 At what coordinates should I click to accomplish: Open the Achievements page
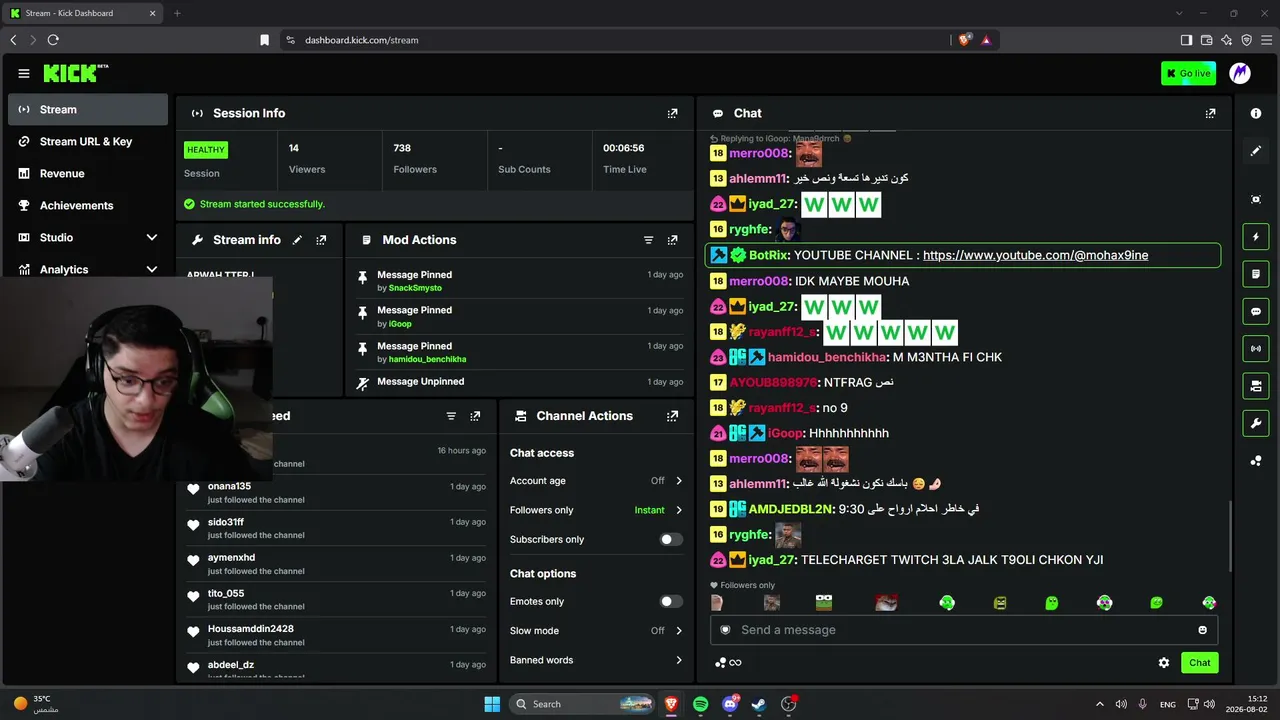coord(88,206)
